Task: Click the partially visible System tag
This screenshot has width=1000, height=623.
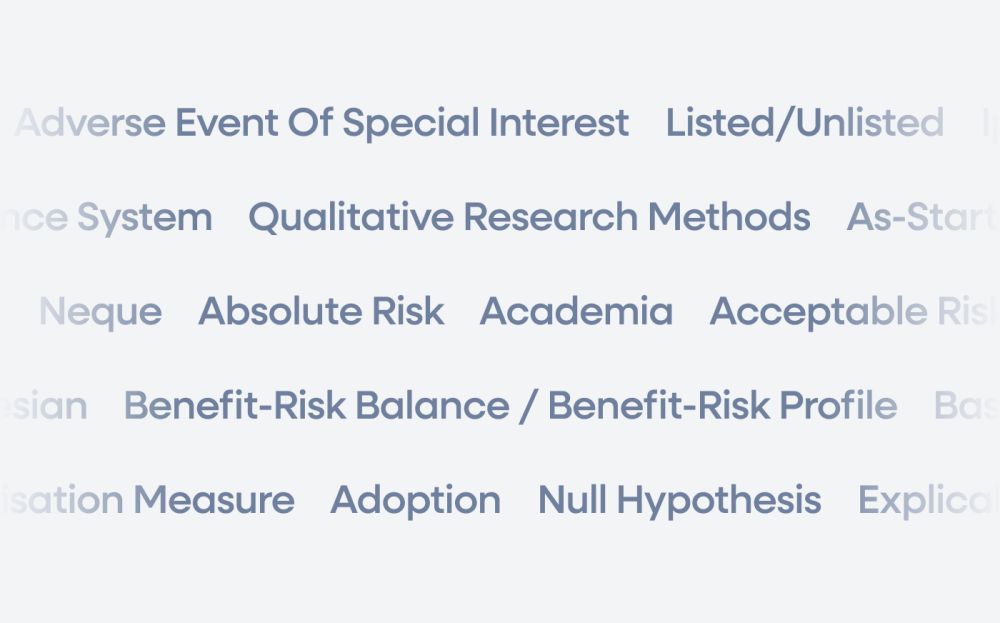Action: point(110,217)
